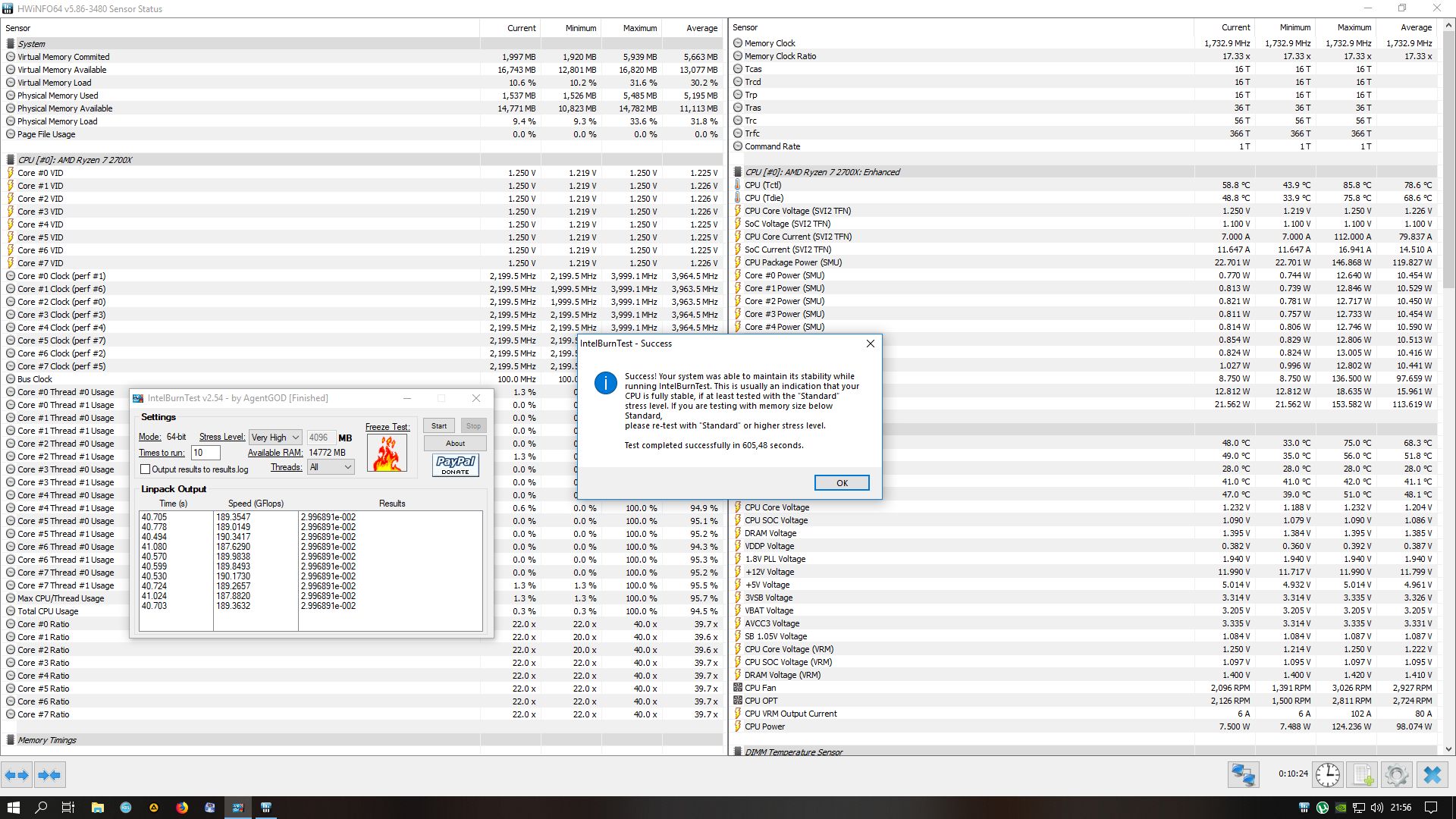
Task: Select the CPU OPT fan row
Action: [x=1084, y=701]
